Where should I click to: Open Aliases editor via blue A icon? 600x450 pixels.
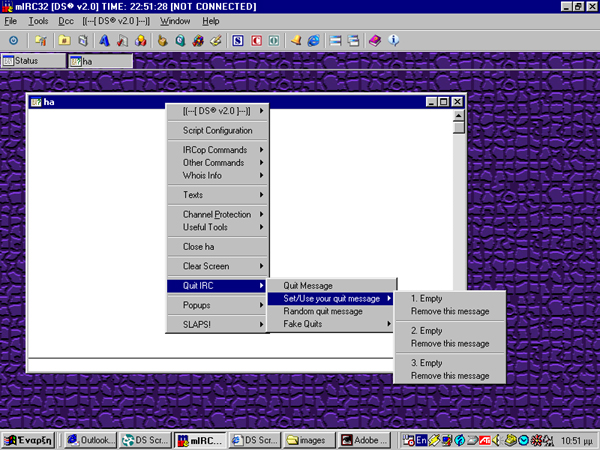(104, 40)
